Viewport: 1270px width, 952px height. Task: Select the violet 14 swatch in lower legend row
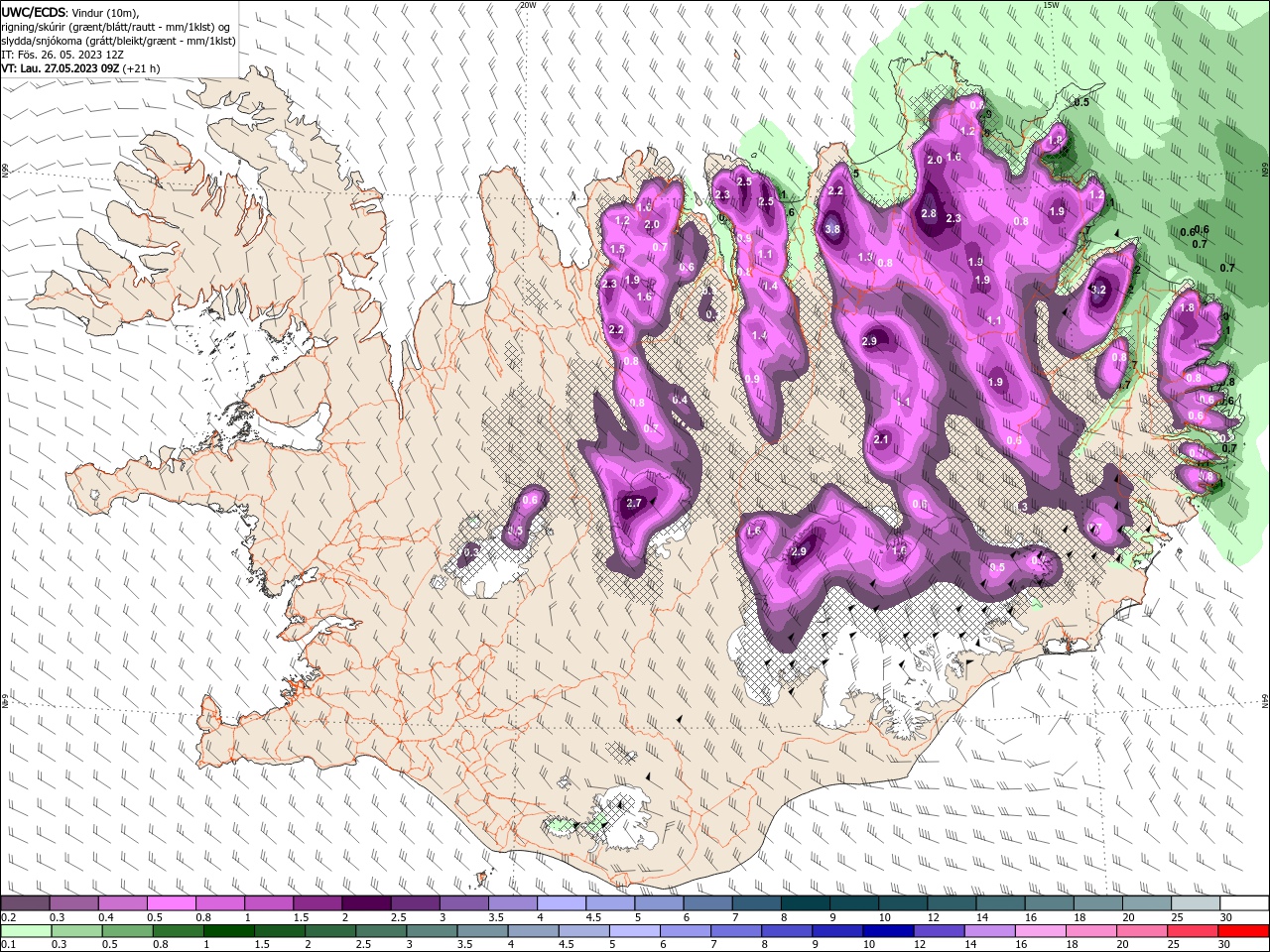(988, 930)
